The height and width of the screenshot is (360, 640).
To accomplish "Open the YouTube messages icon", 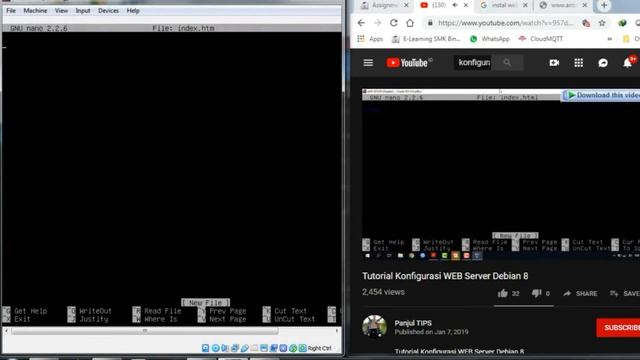I will tap(603, 62).
